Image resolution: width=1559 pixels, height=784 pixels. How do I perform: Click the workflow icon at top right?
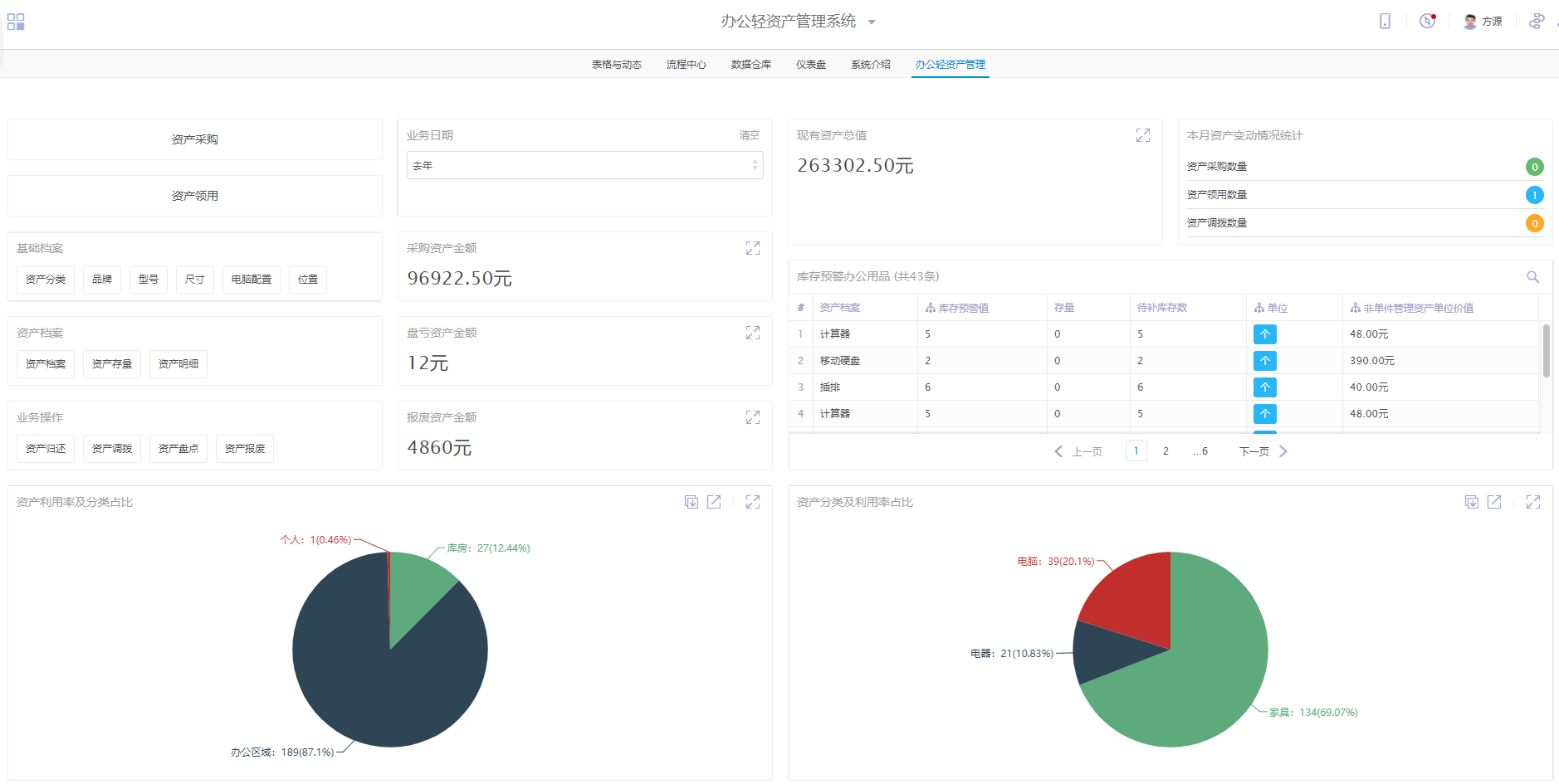pos(1537,22)
